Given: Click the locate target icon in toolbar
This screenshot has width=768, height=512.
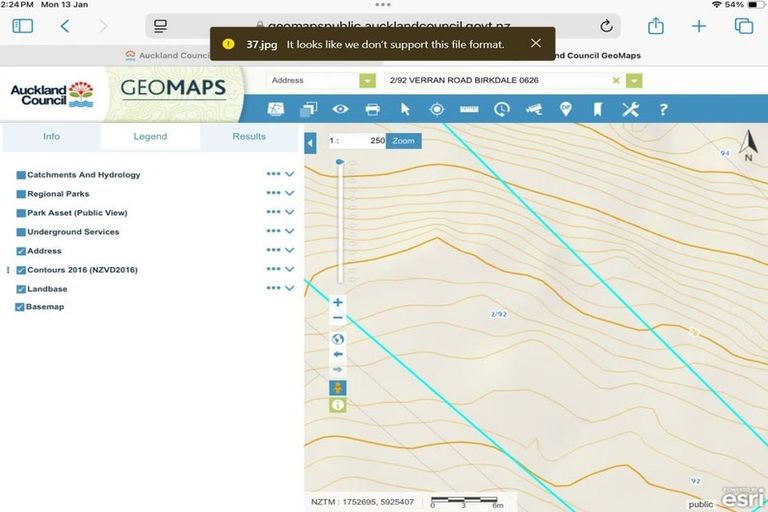Looking at the screenshot, I should coord(437,109).
